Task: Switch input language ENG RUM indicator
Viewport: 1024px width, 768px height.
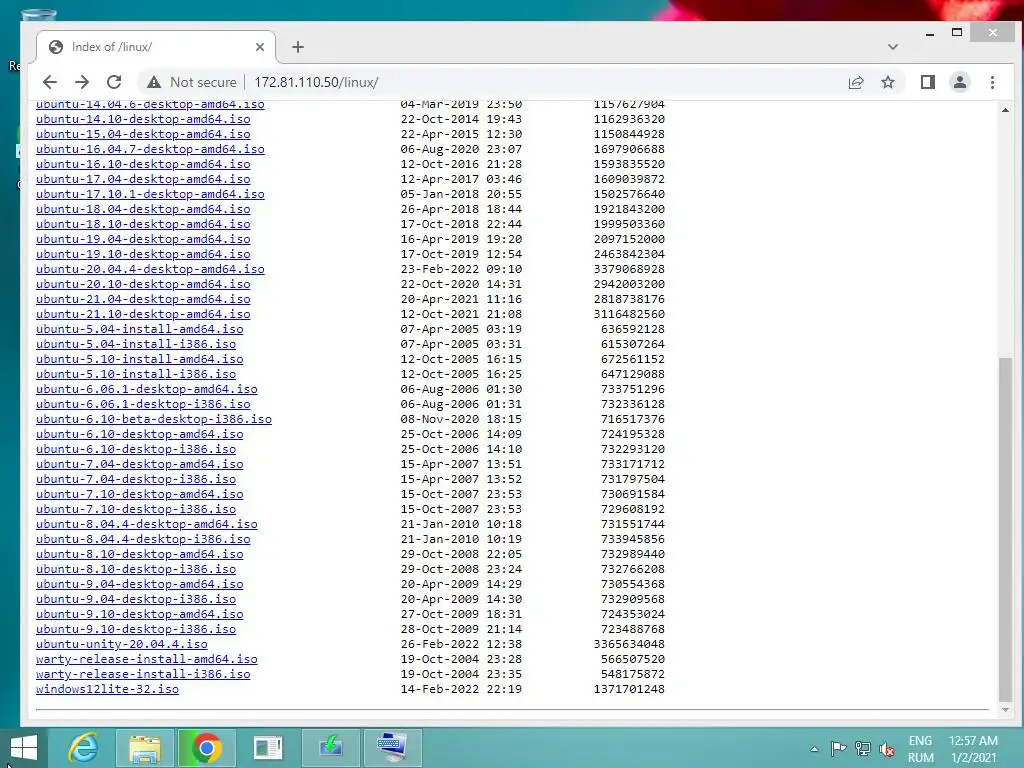Action: (920, 749)
